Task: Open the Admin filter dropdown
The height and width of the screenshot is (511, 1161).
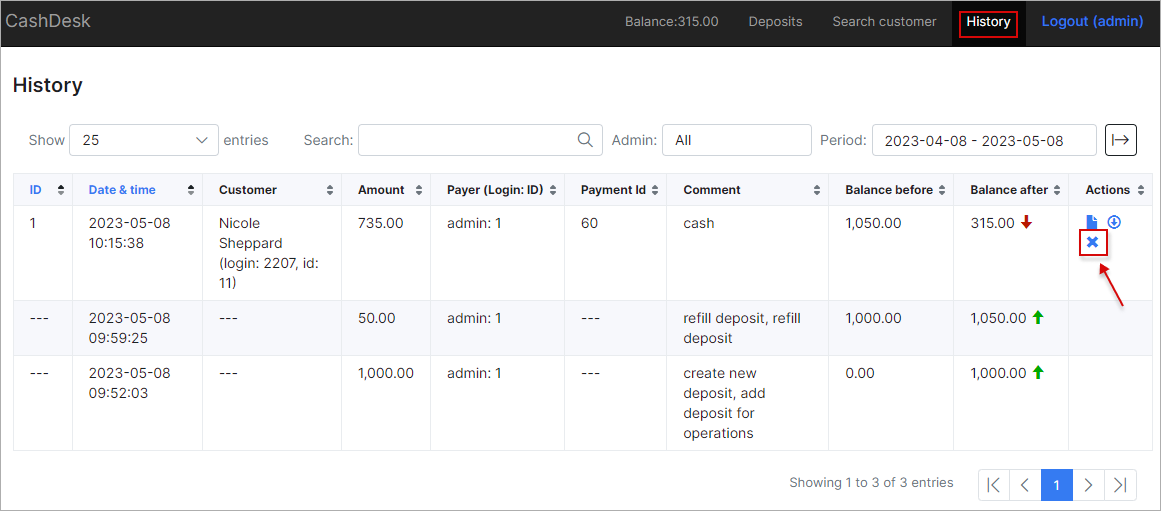Action: (737, 140)
